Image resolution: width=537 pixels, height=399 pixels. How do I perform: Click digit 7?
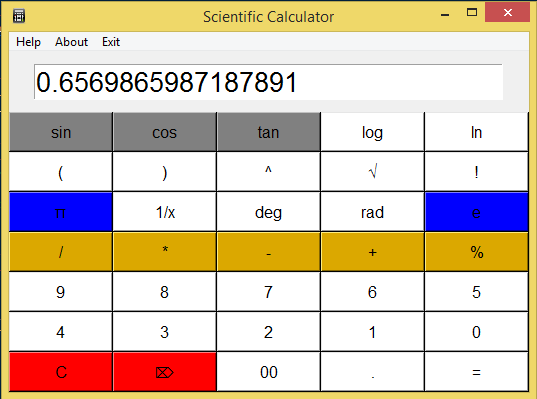click(268, 292)
